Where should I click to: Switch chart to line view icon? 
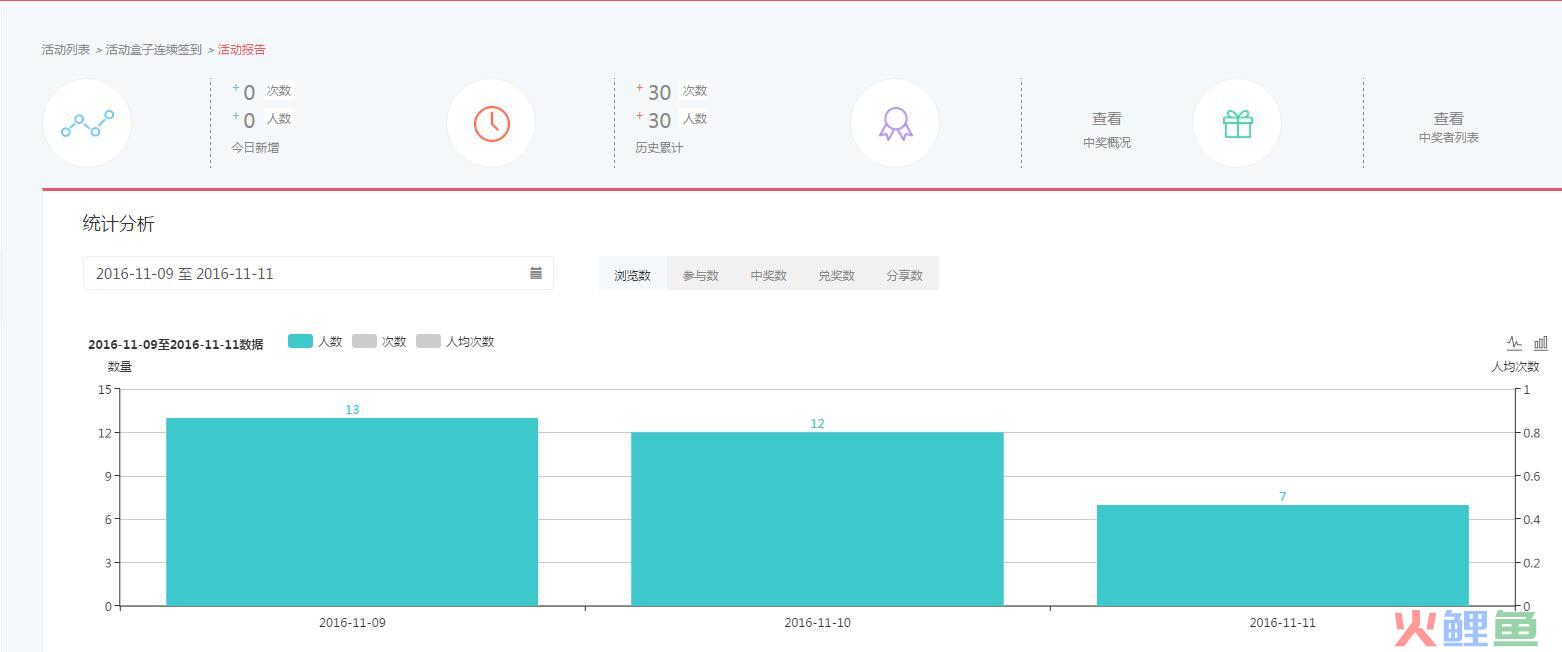click(x=1514, y=343)
